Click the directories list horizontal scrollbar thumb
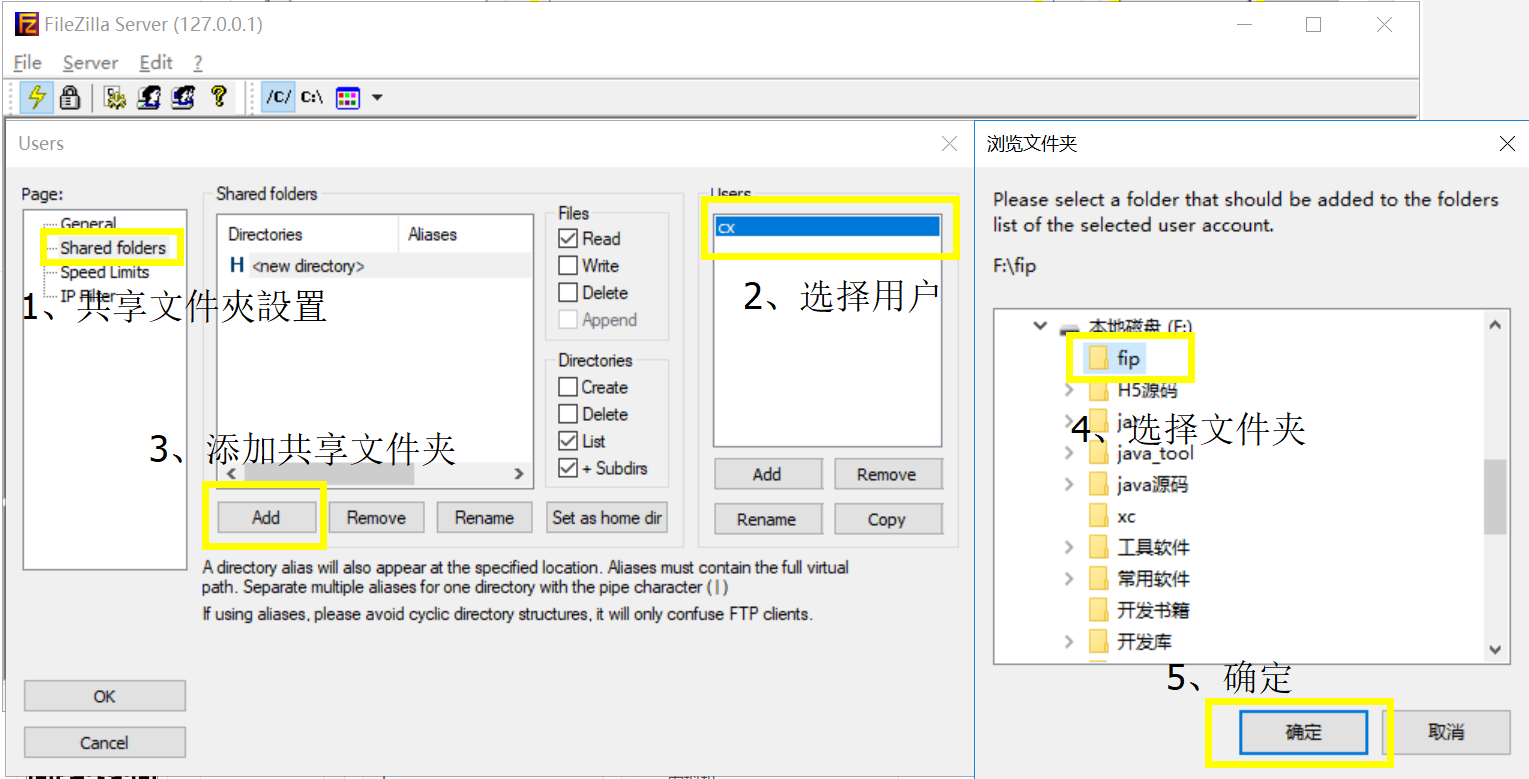This screenshot has width=1529, height=779. tap(329, 474)
